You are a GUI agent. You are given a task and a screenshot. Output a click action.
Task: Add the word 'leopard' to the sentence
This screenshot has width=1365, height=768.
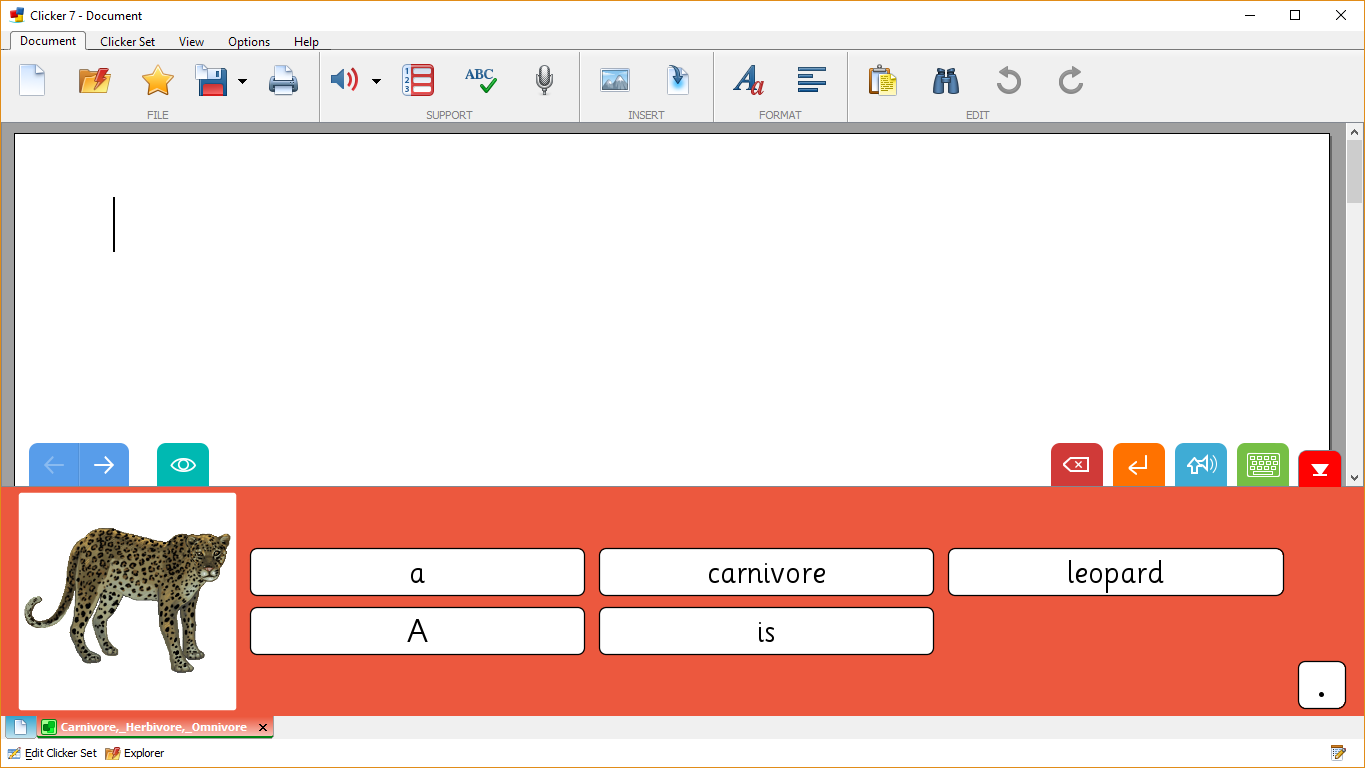(x=1115, y=572)
